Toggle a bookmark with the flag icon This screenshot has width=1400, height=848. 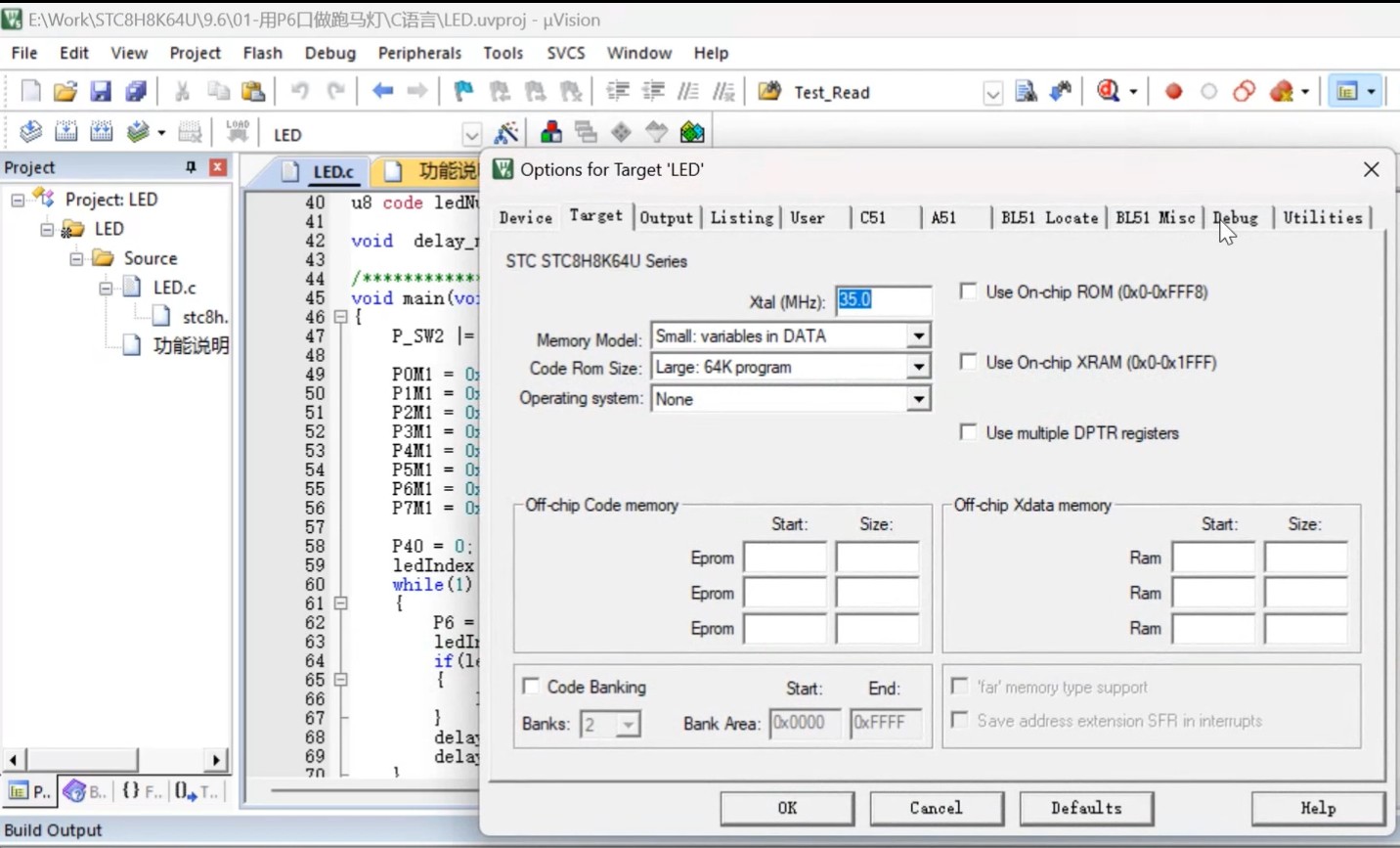pos(463,91)
